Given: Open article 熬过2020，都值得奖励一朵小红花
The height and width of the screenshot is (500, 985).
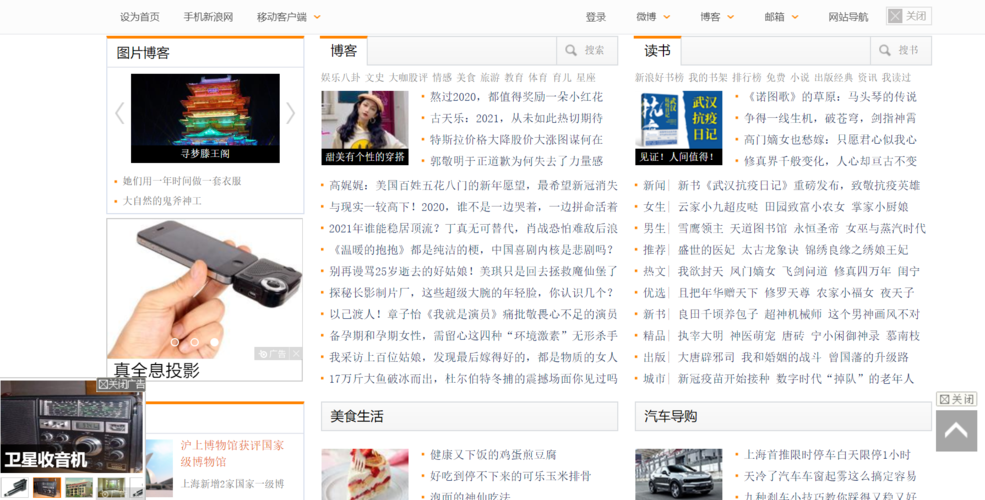Looking at the screenshot, I should [516, 97].
